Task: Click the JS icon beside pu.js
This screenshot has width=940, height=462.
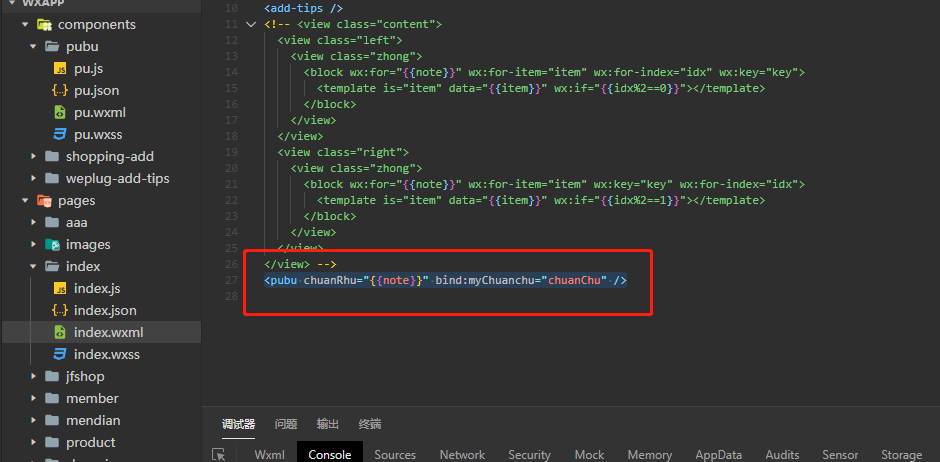Action: [x=60, y=69]
